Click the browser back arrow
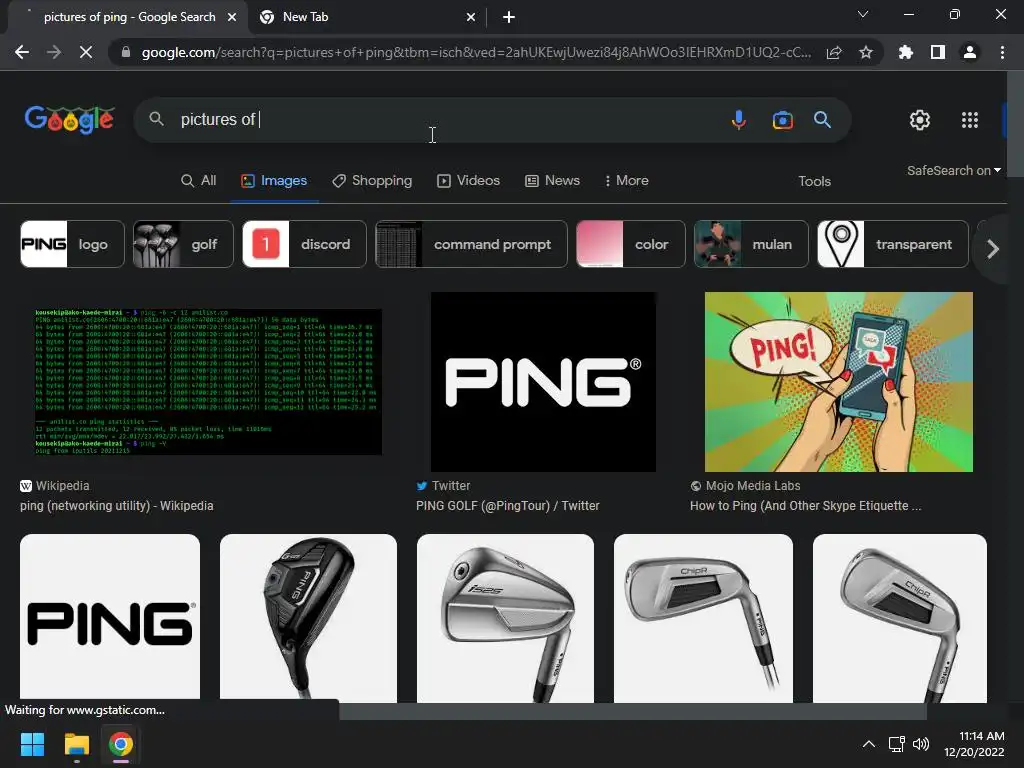Image resolution: width=1024 pixels, height=768 pixels. tap(22, 52)
